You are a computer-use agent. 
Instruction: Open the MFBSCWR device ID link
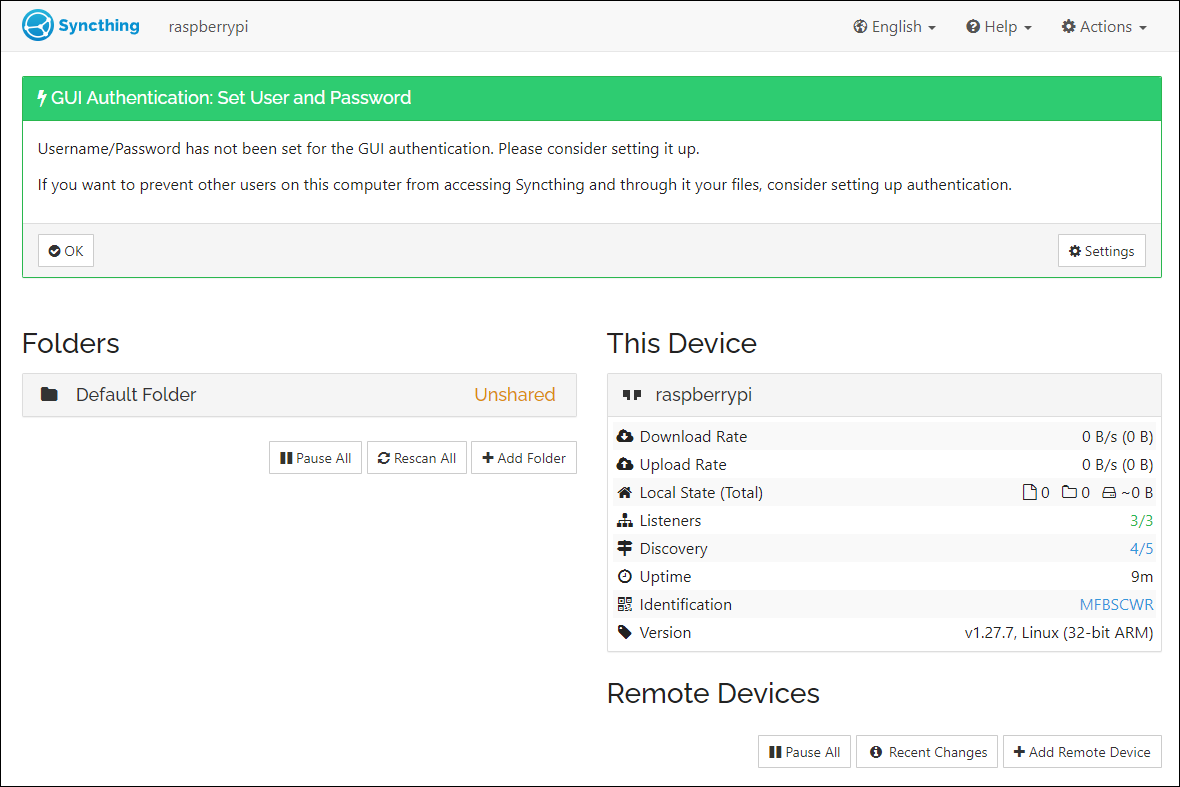click(1117, 604)
